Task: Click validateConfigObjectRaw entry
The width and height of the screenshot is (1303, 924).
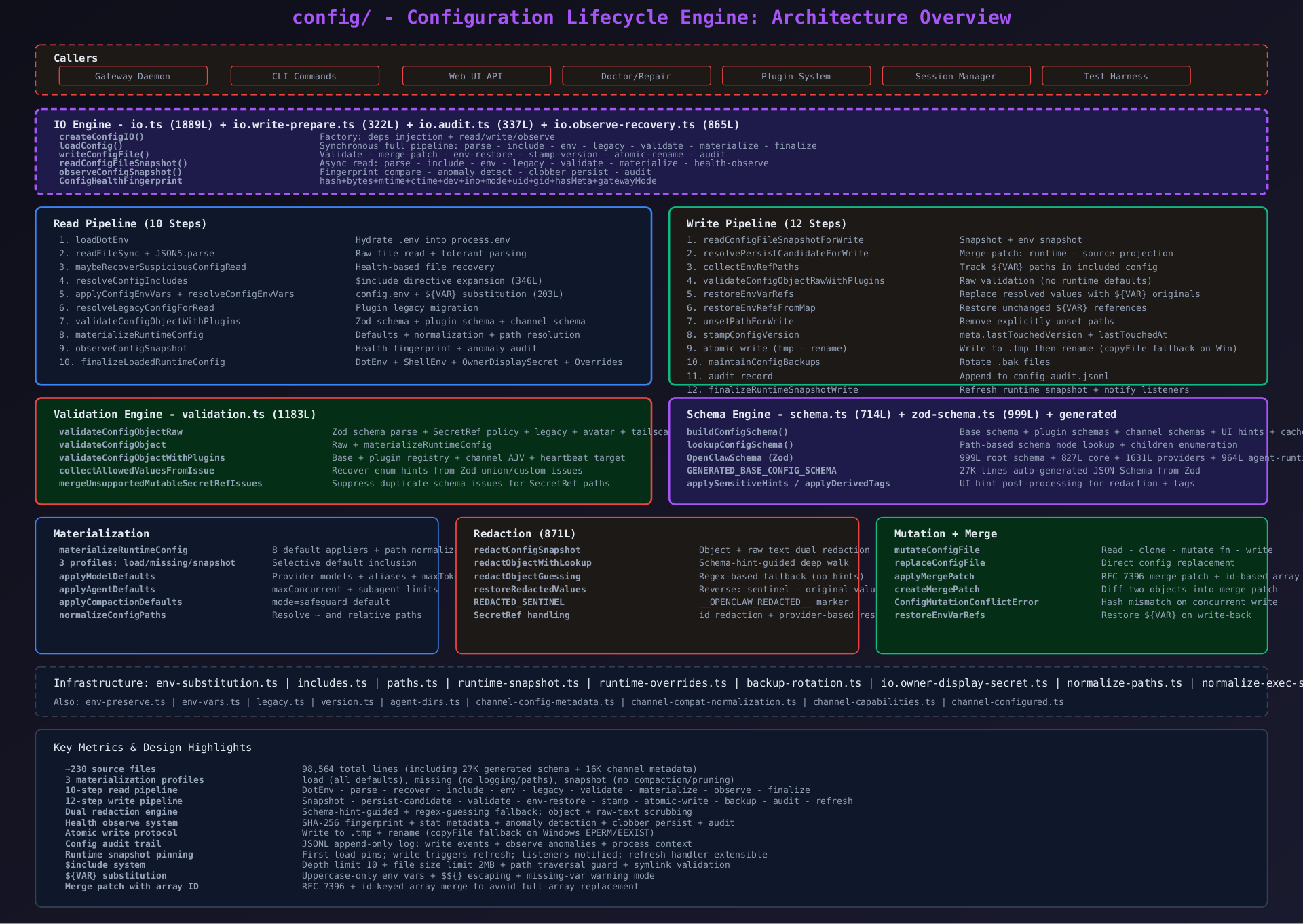Action: (121, 432)
